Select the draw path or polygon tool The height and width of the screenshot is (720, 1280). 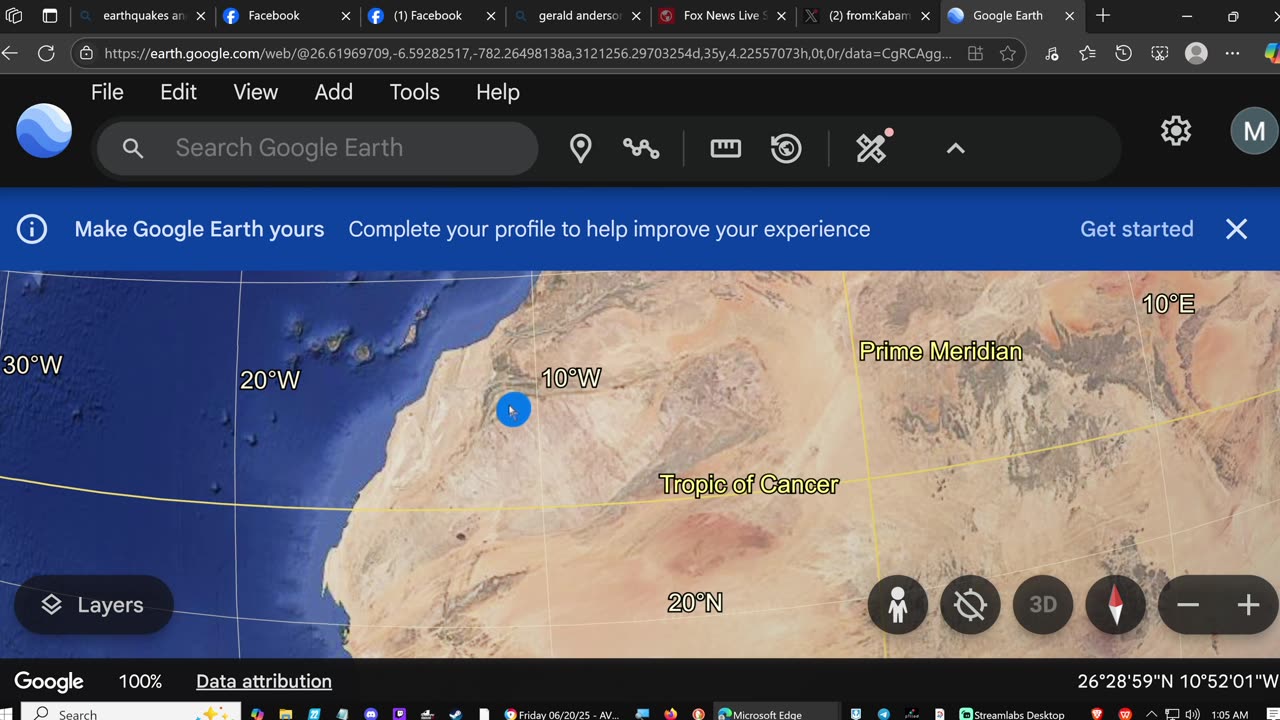pyautogui.click(x=641, y=148)
